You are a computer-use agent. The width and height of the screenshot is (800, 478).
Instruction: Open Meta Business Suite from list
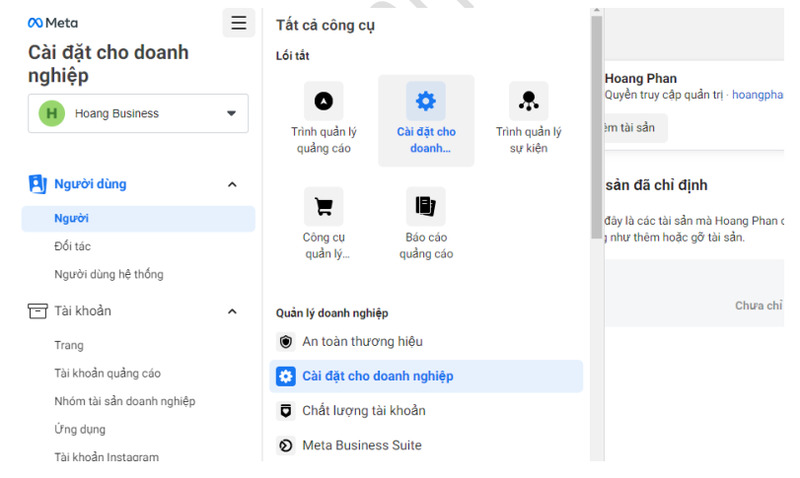pyautogui.click(x=426, y=445)
